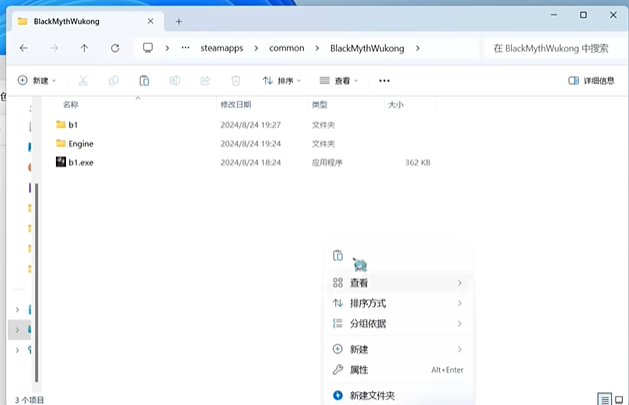Click the Share toolbar icon
This screenshot has height=405, width=629.
coord(205,81)
